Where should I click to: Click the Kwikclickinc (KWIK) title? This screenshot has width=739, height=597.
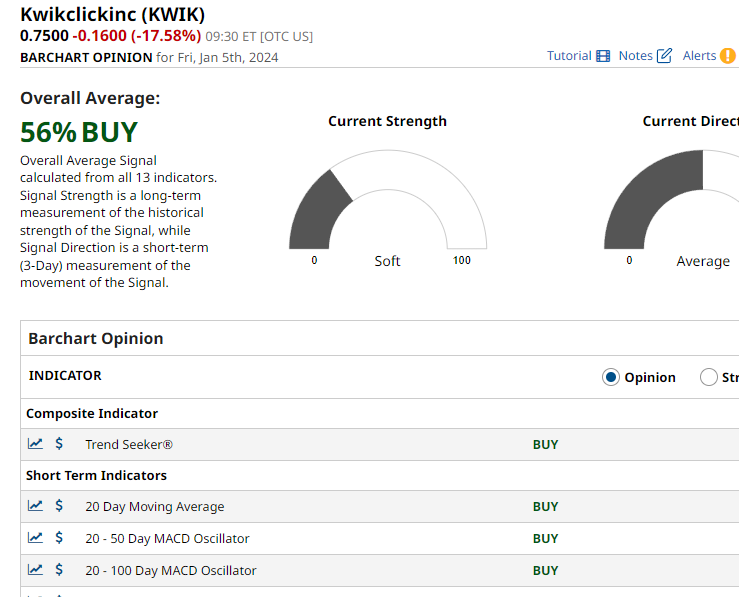(x=112, y=15)
